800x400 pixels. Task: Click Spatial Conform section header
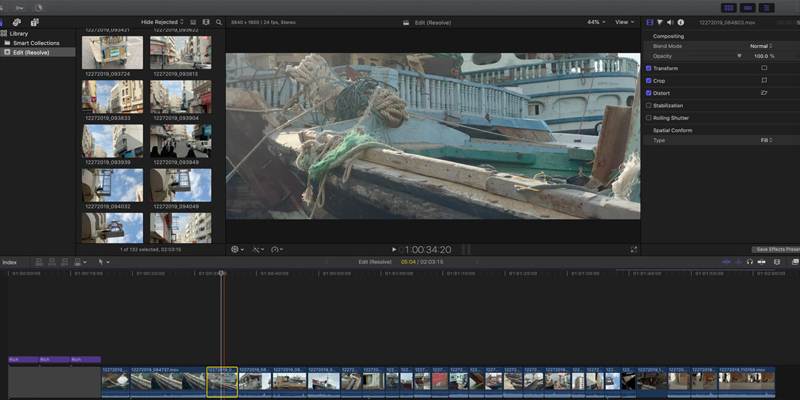pos(672,130)
